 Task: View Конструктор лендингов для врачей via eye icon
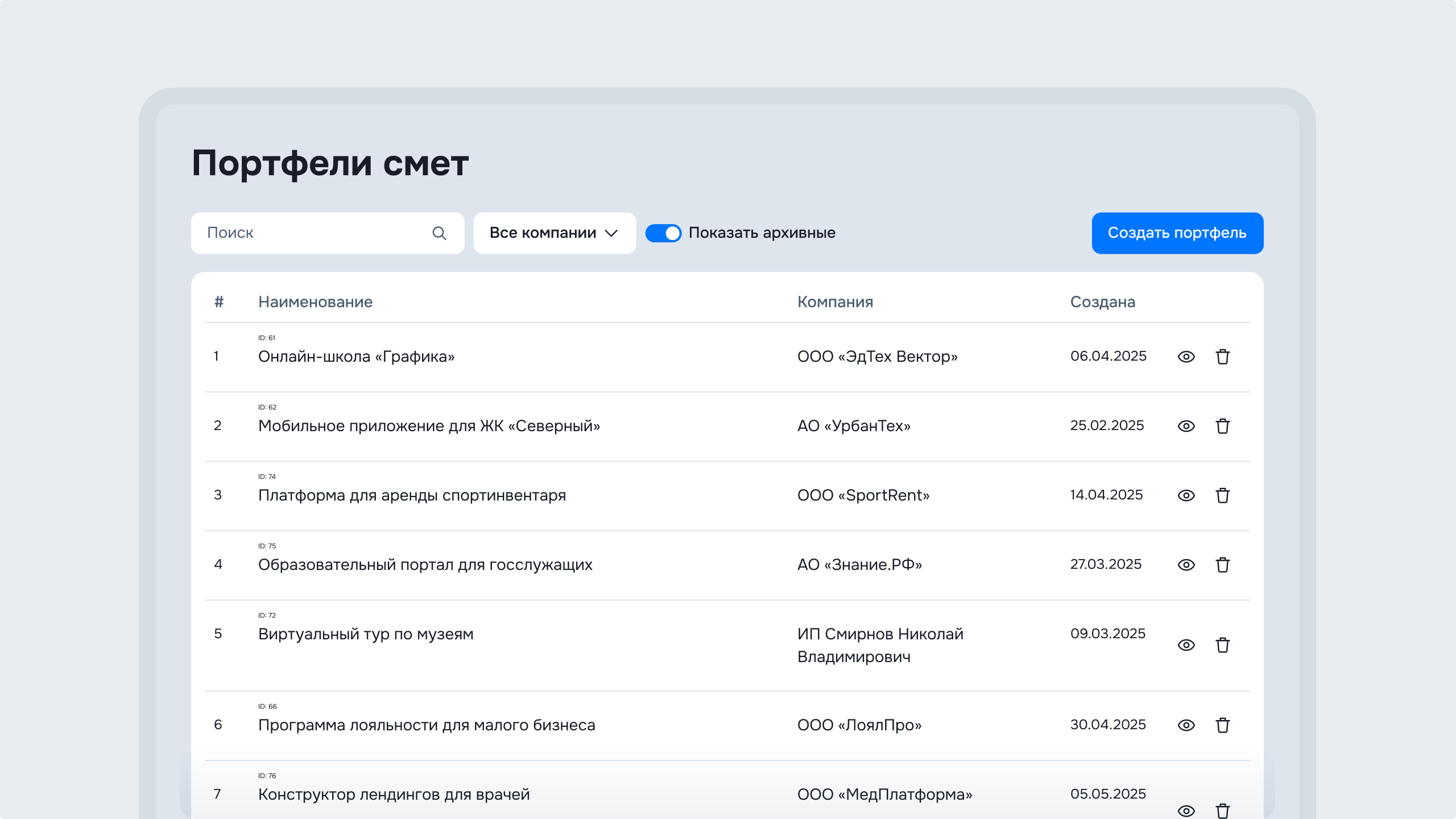pyautogui.click(x=1186, y=811)
